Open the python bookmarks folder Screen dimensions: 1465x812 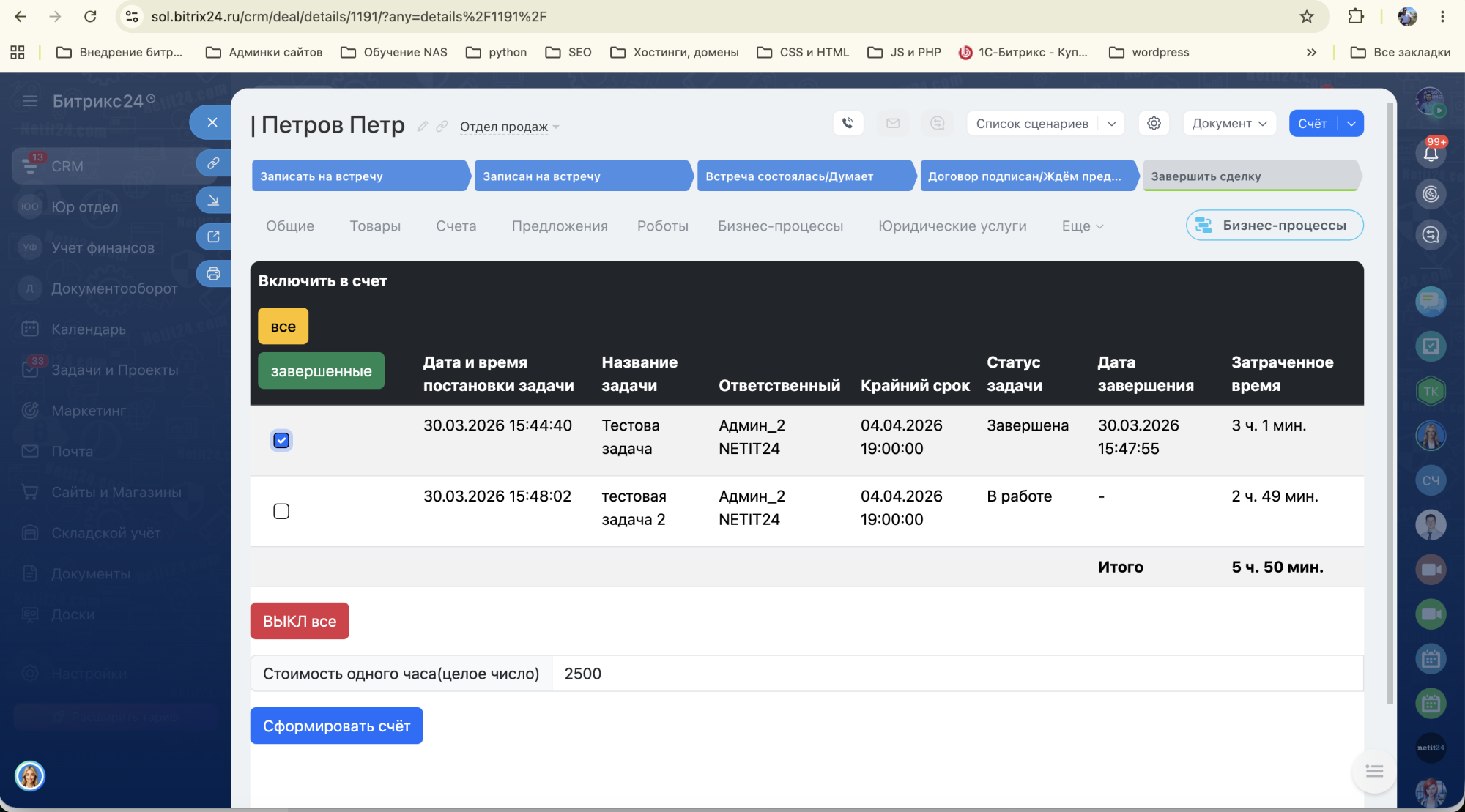(x=497, y=52)
